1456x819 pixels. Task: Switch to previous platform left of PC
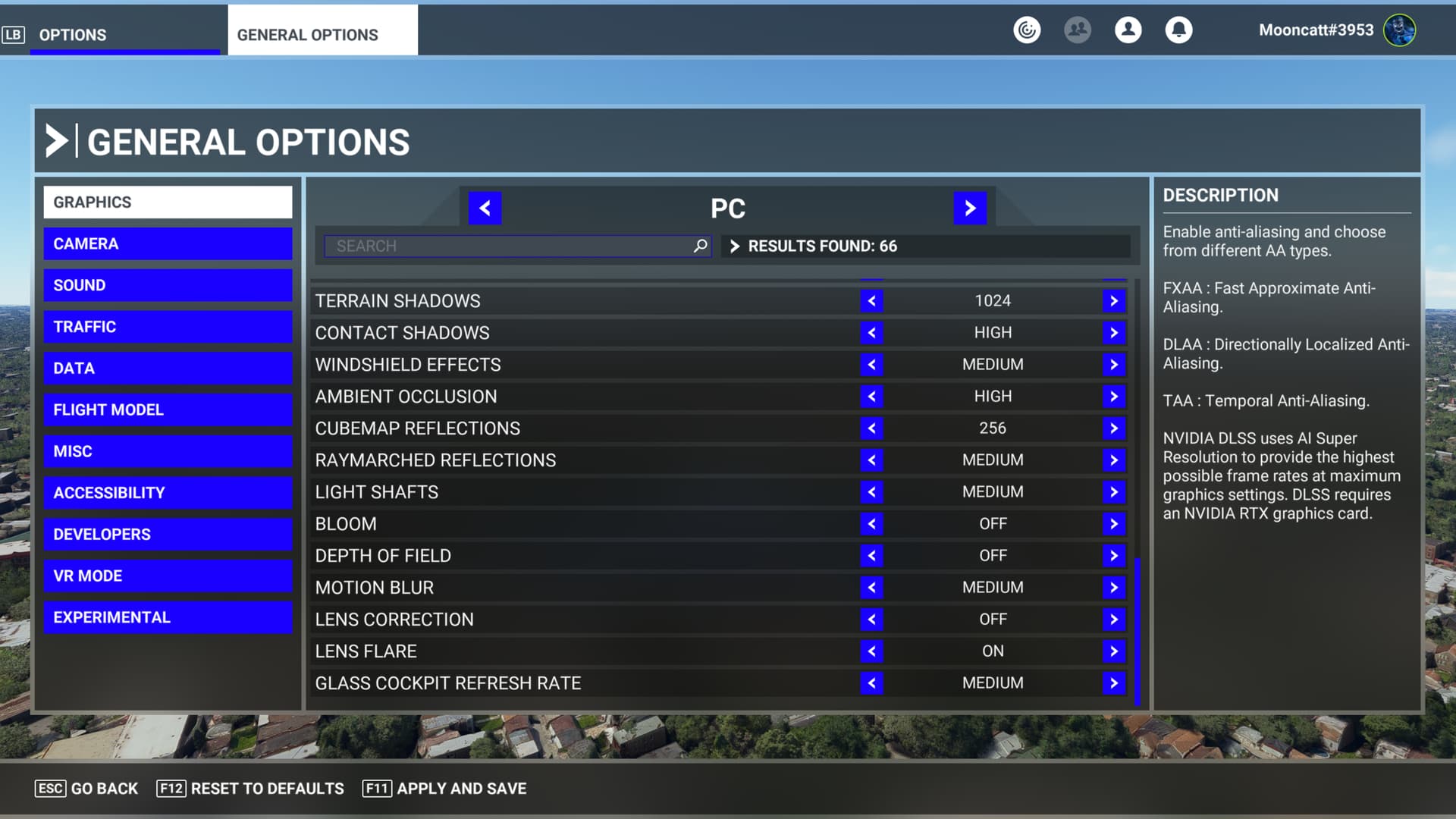(485, 208)
